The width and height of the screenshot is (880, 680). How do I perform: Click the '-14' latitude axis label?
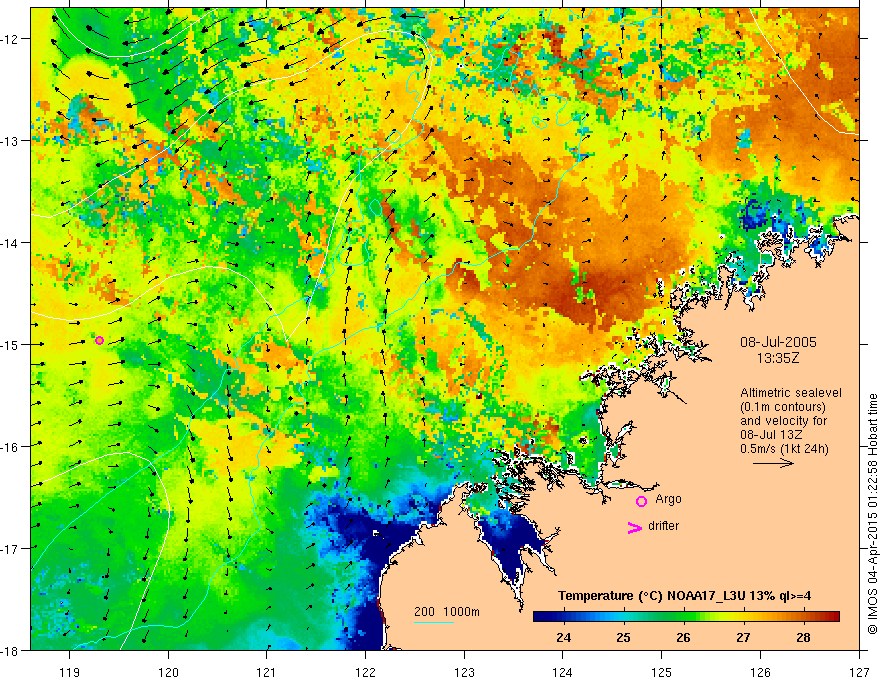tap(11, 242)
